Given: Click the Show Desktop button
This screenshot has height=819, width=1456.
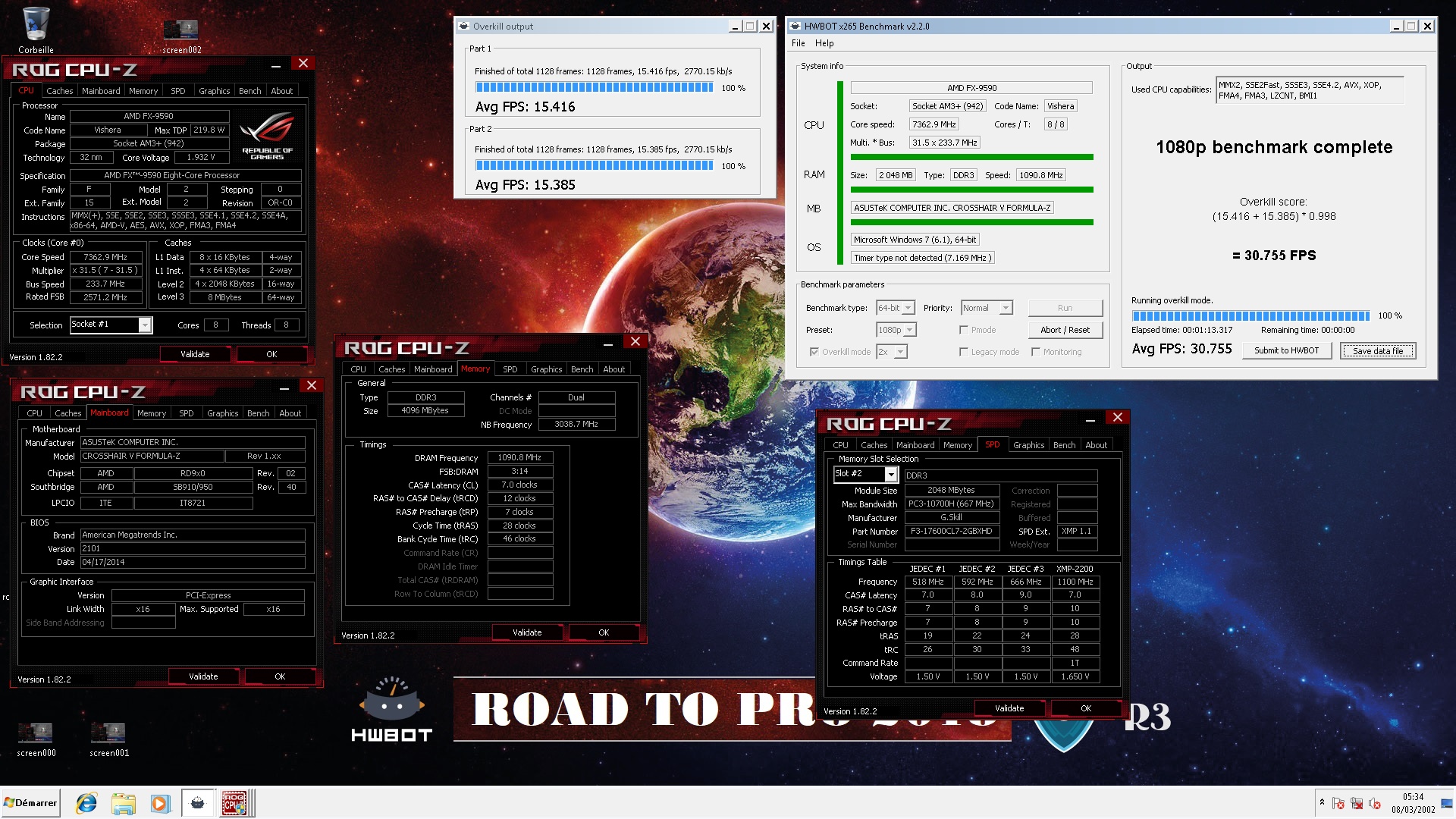Looking at the screenshot, I should [x=1448, y=803].
